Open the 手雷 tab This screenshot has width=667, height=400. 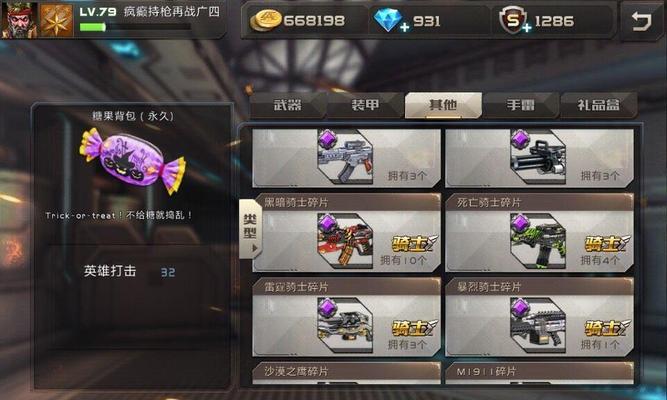521,105
